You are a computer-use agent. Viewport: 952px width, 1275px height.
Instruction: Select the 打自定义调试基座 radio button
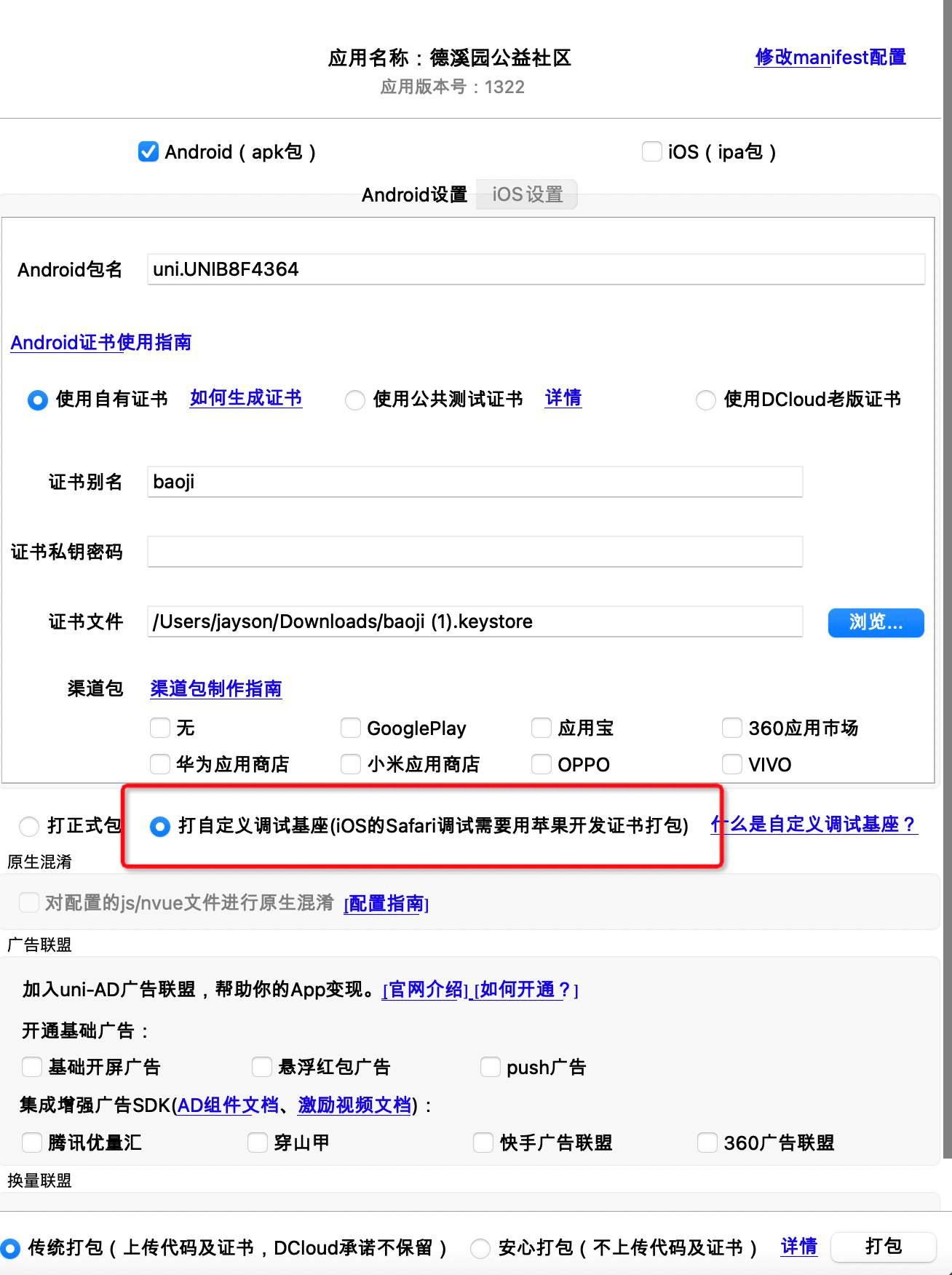160,826
